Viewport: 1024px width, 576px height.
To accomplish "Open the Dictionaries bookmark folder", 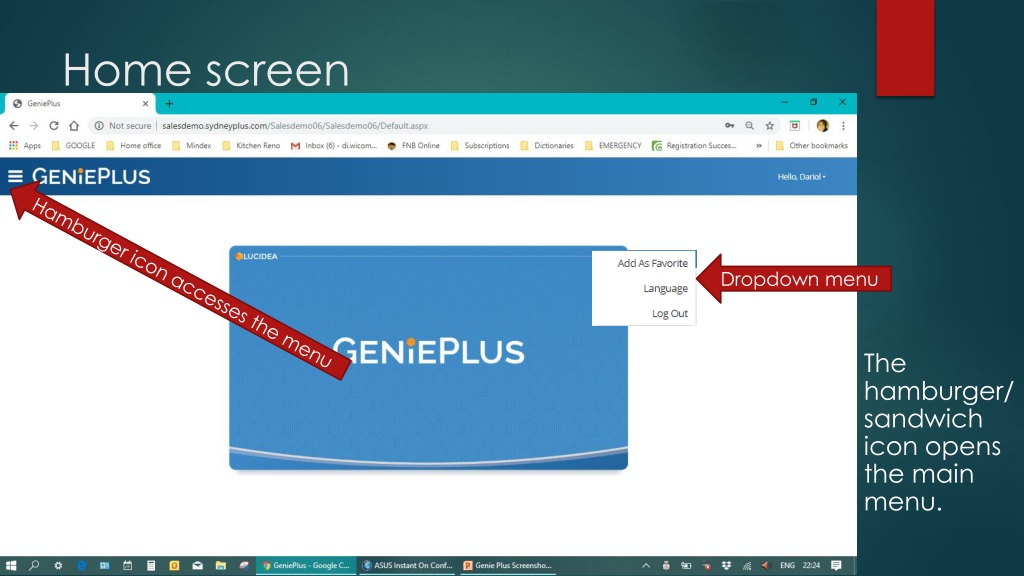I will [547, 146].
